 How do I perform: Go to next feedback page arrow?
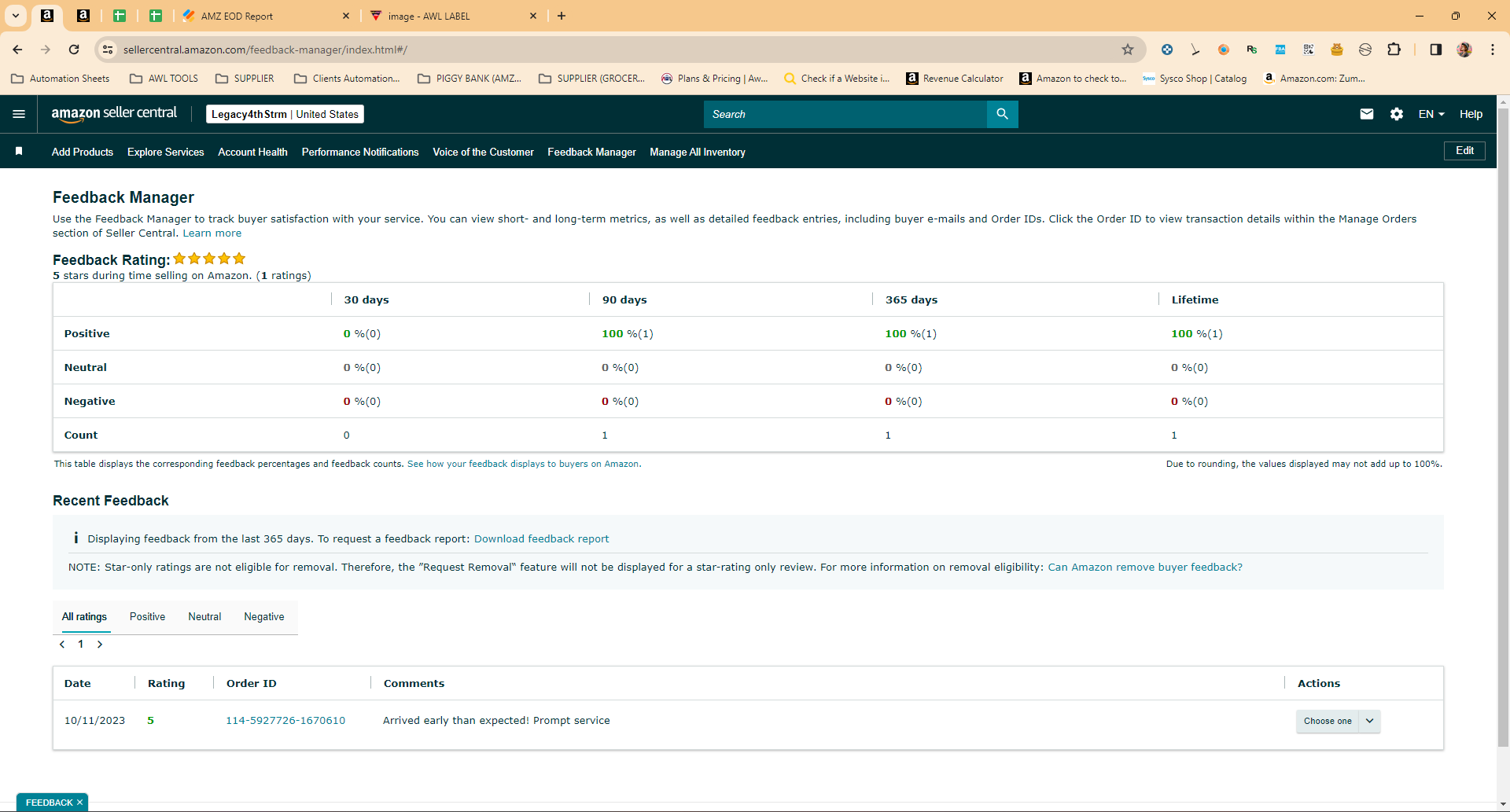(100, 645)
